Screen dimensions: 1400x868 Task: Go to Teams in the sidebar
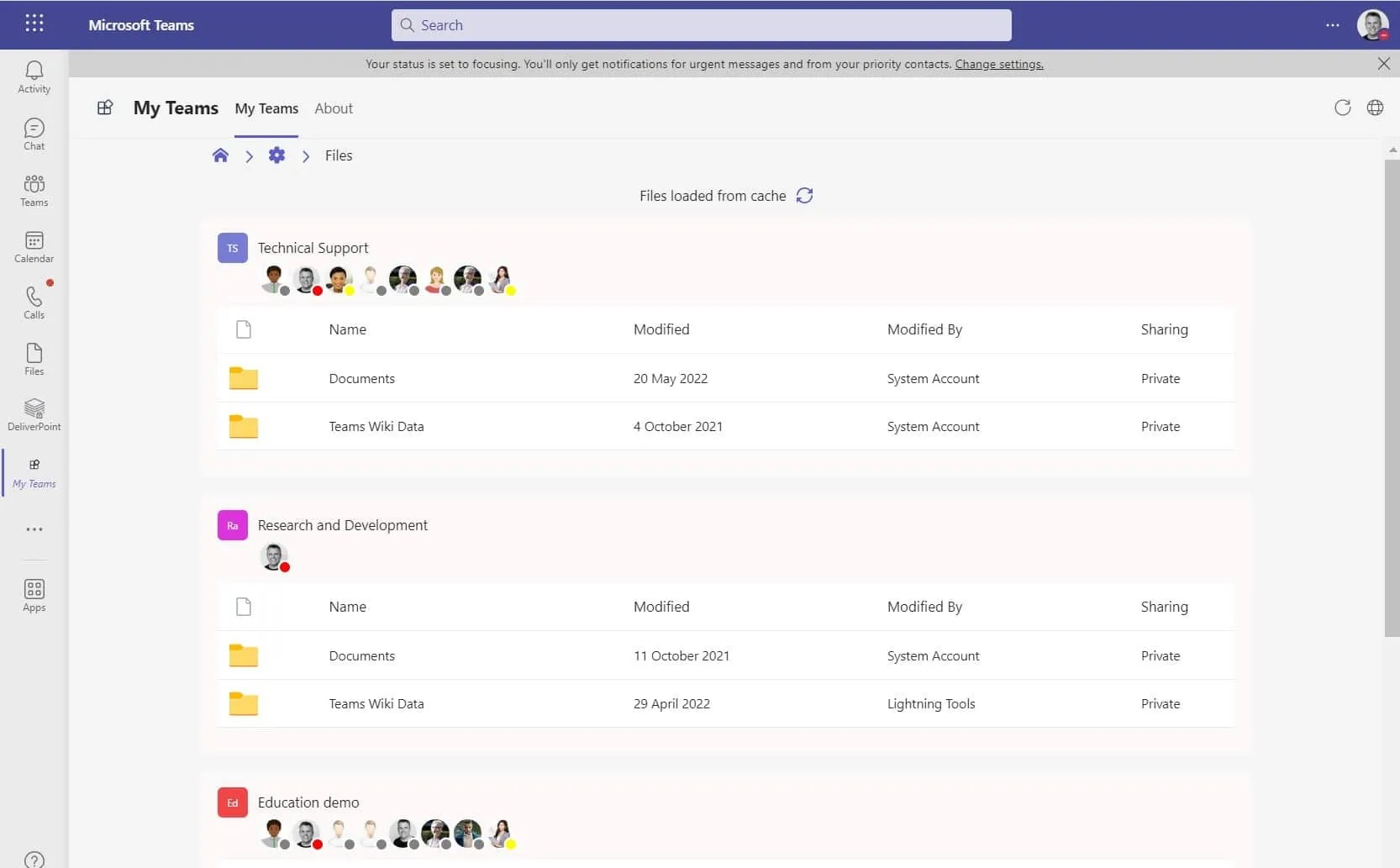[x=34, y=191]
